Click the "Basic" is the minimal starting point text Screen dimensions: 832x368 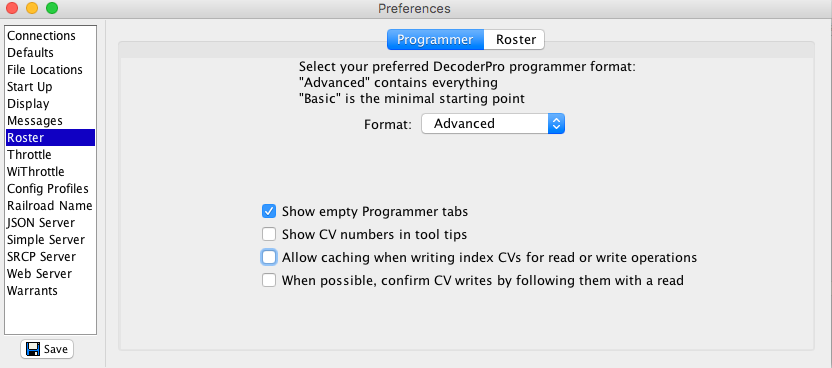[x=412, y=98]
